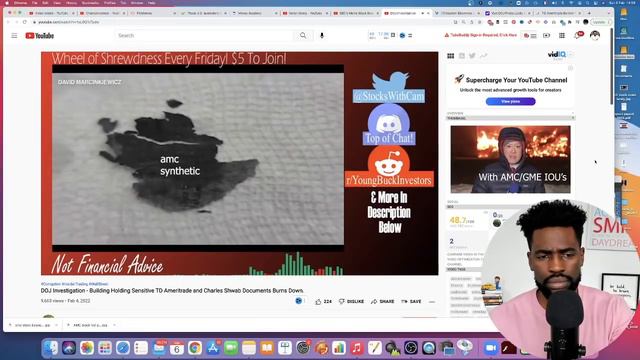Open a new Chrome tab with plus
Image resolution: width=640 pixels, height=360 pixels.
(x=589, y=13)
